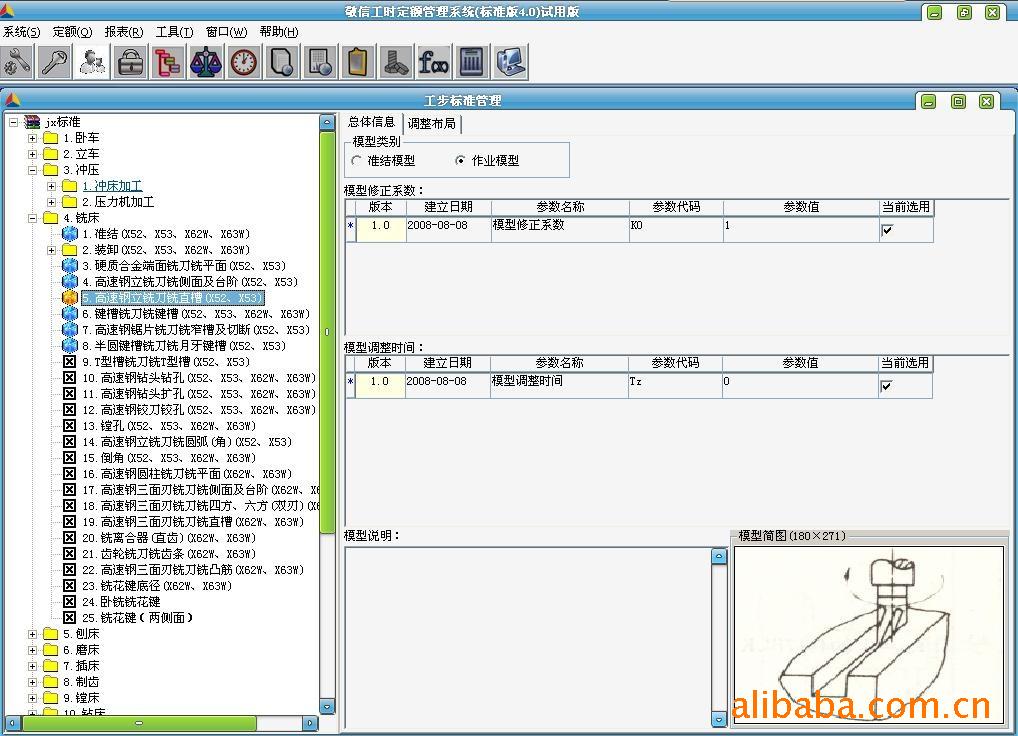This screenshot has width=1018, height=736.
Task: Click the wrench settings toolbar icon
Action: coord(17,62)
